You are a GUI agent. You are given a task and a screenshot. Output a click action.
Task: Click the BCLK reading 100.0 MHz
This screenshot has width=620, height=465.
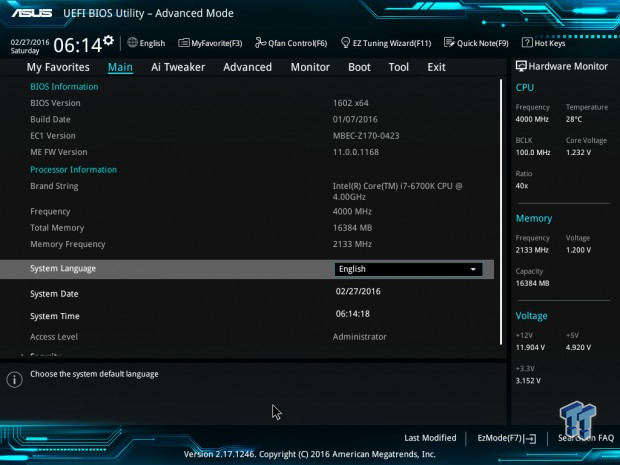[x=533, y=152]
